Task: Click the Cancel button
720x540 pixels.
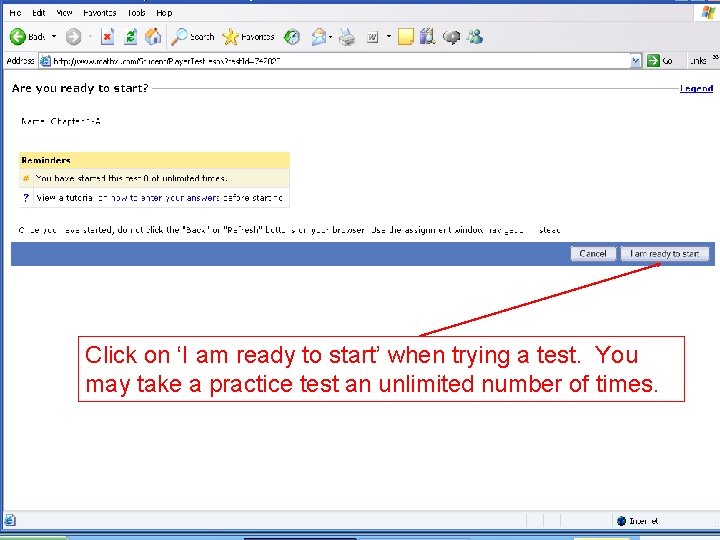Action: pos(593,253)
